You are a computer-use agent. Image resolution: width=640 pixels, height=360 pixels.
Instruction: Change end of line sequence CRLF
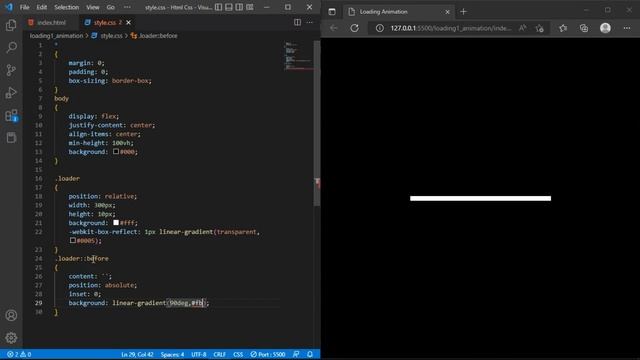220,354
